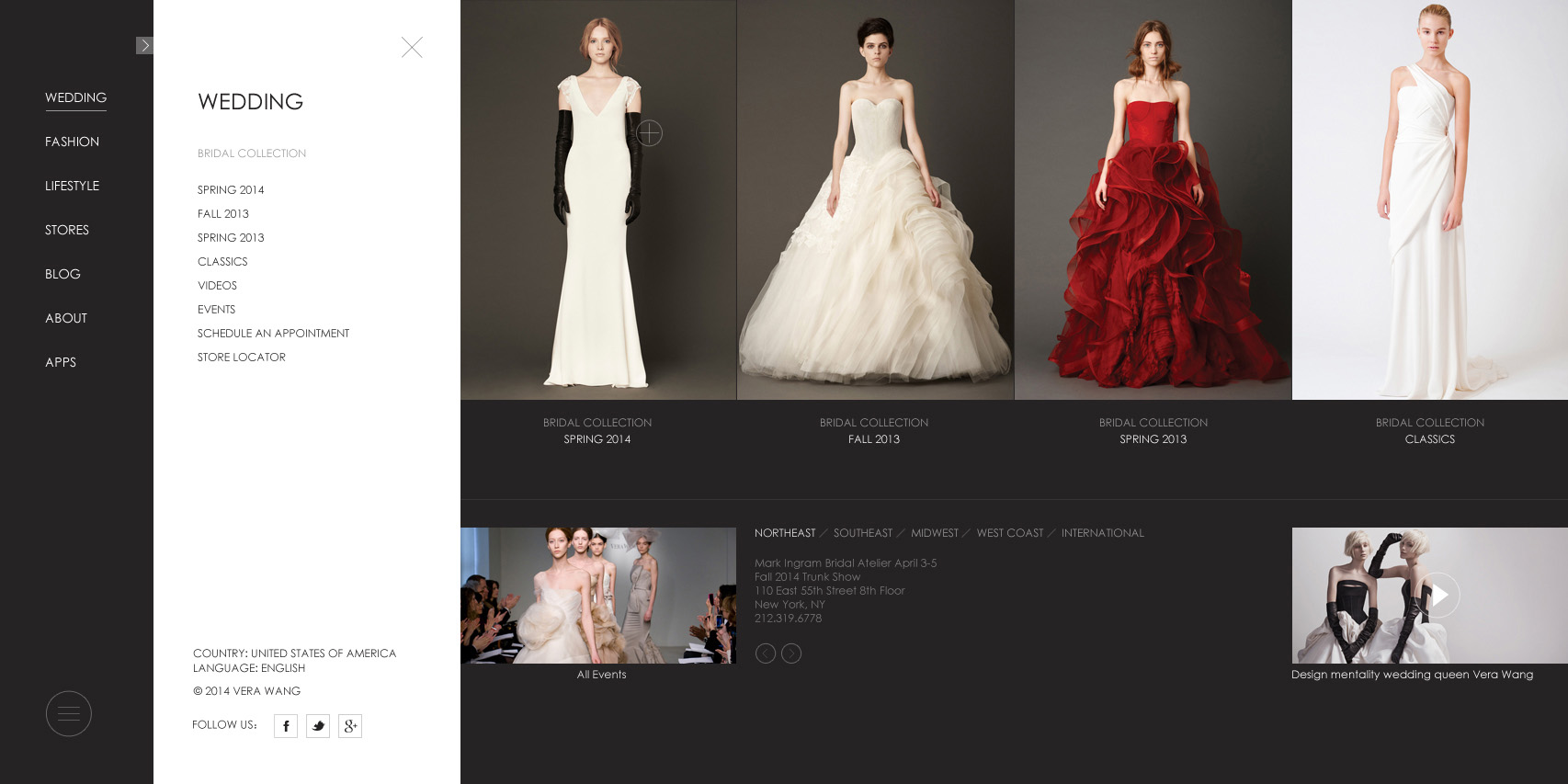Select FASHION in the main sidebar
Screen dimensions: 1568x784
pos(72,142)
